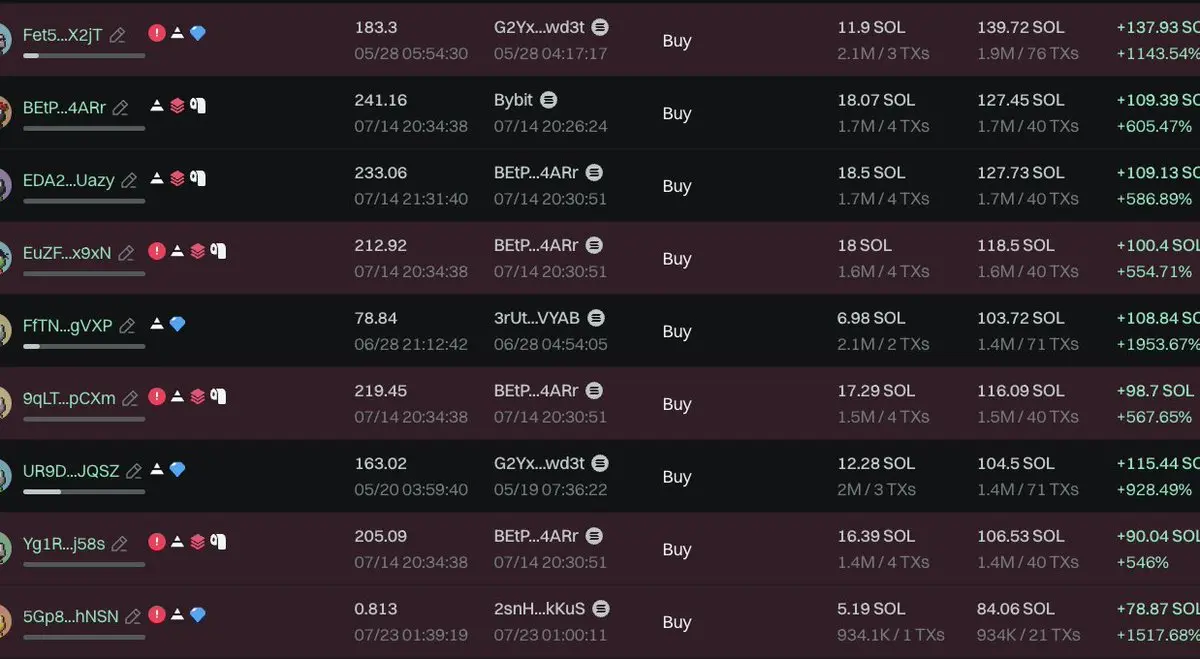Open the Bybit funding source link
Viewport: 1200px width, 659px height.
pos(513,100)
